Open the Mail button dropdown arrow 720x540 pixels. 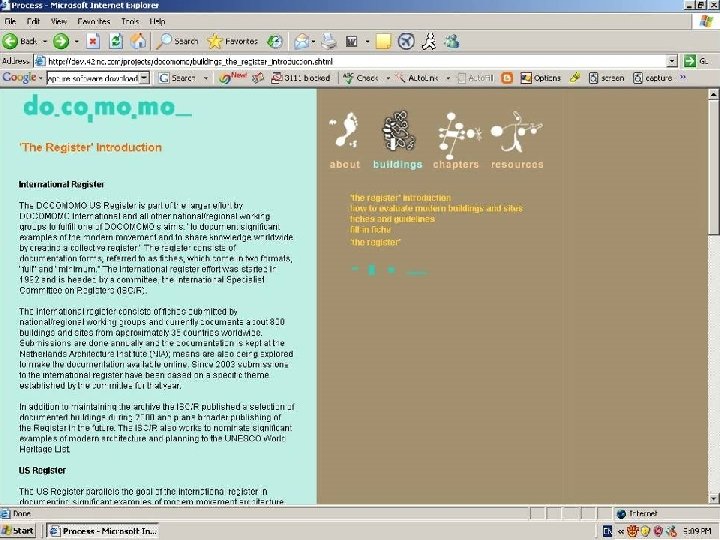(313, 42)
